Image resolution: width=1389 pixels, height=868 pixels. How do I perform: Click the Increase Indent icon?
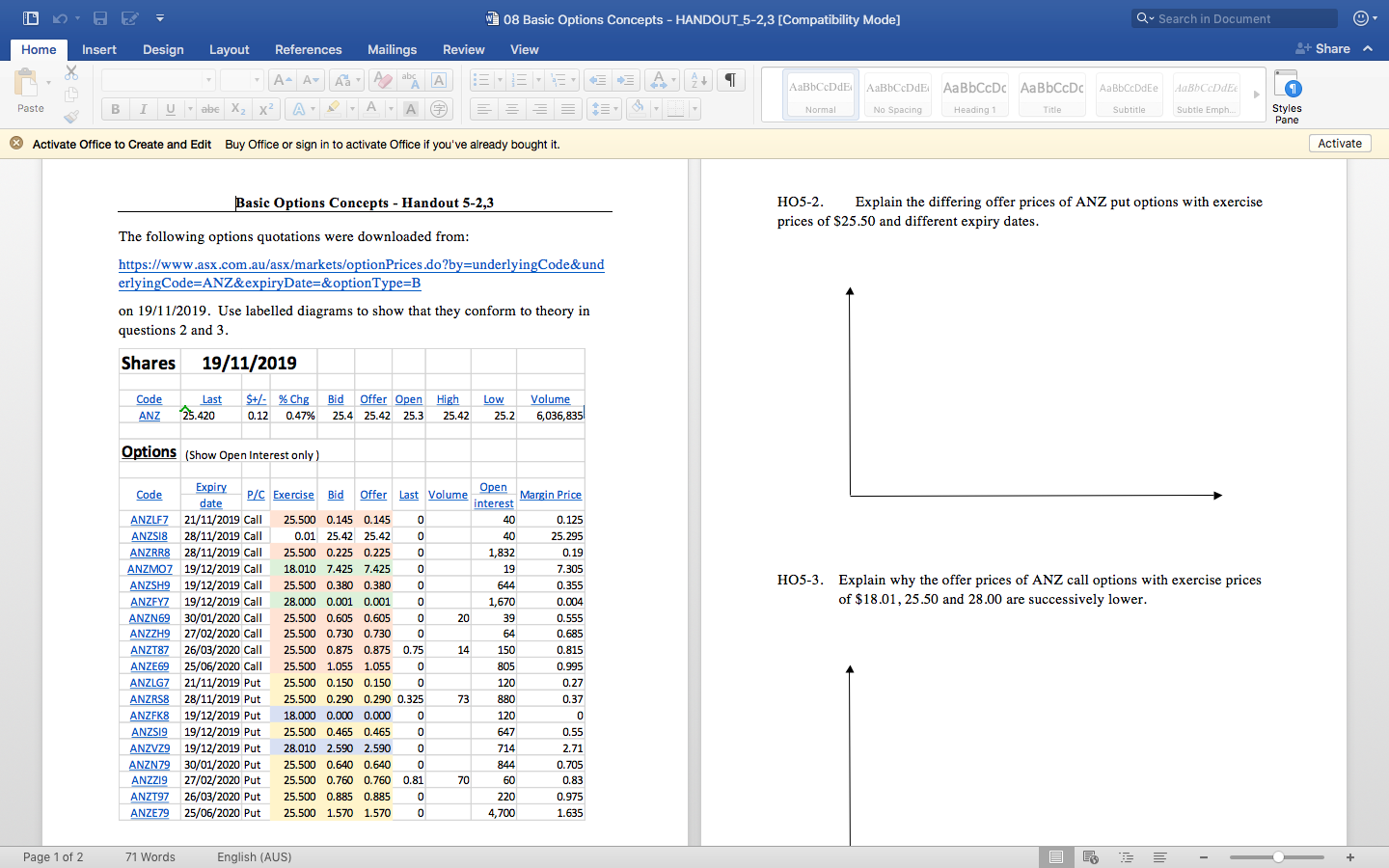(625, 80)
